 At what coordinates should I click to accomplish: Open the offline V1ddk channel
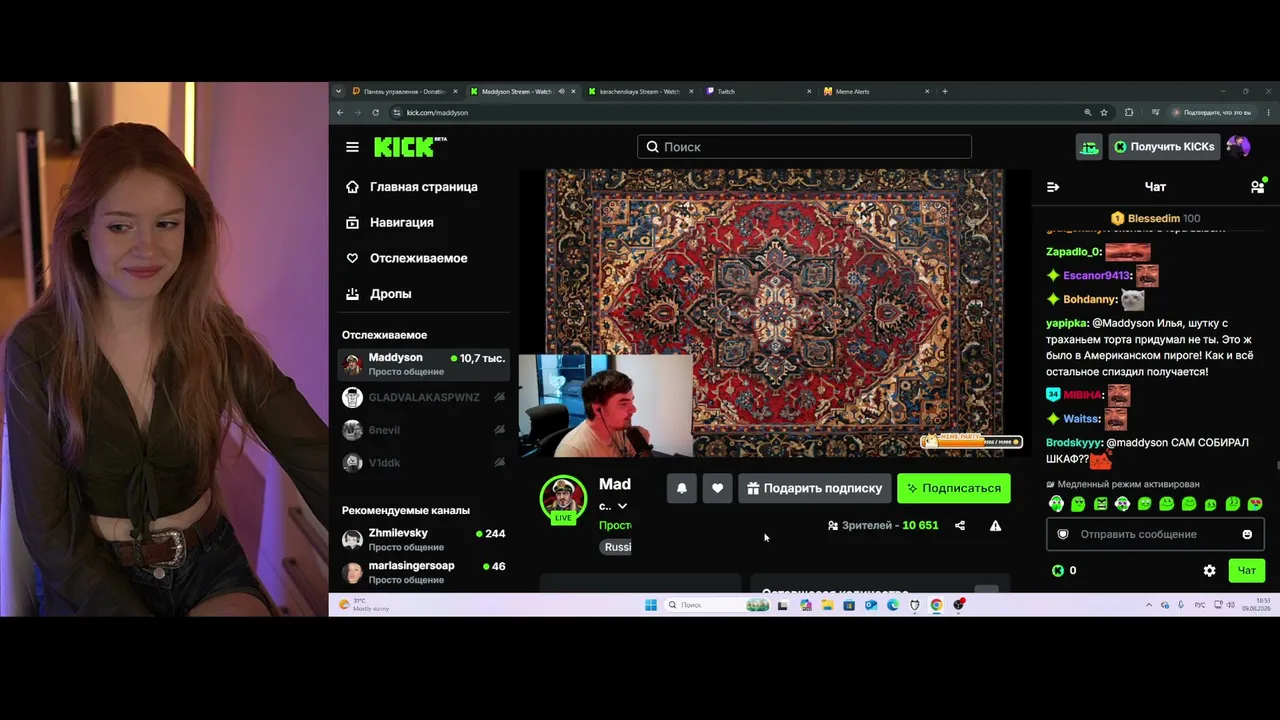(x=424, y=463)
